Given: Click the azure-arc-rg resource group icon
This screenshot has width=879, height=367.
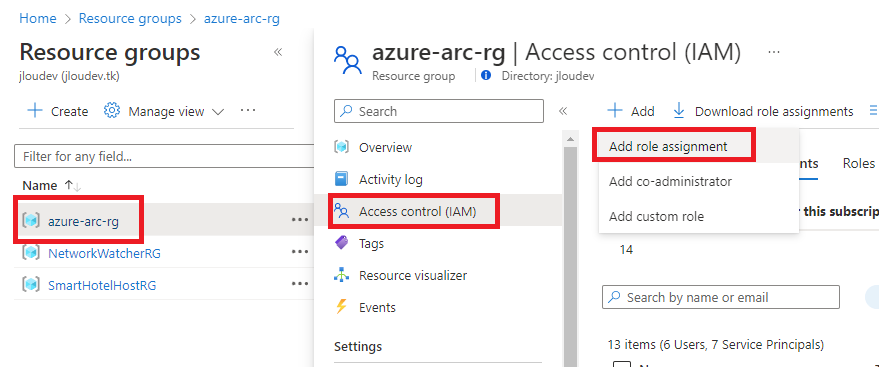Looking at the screenshot, I should [x=31, y=221].
